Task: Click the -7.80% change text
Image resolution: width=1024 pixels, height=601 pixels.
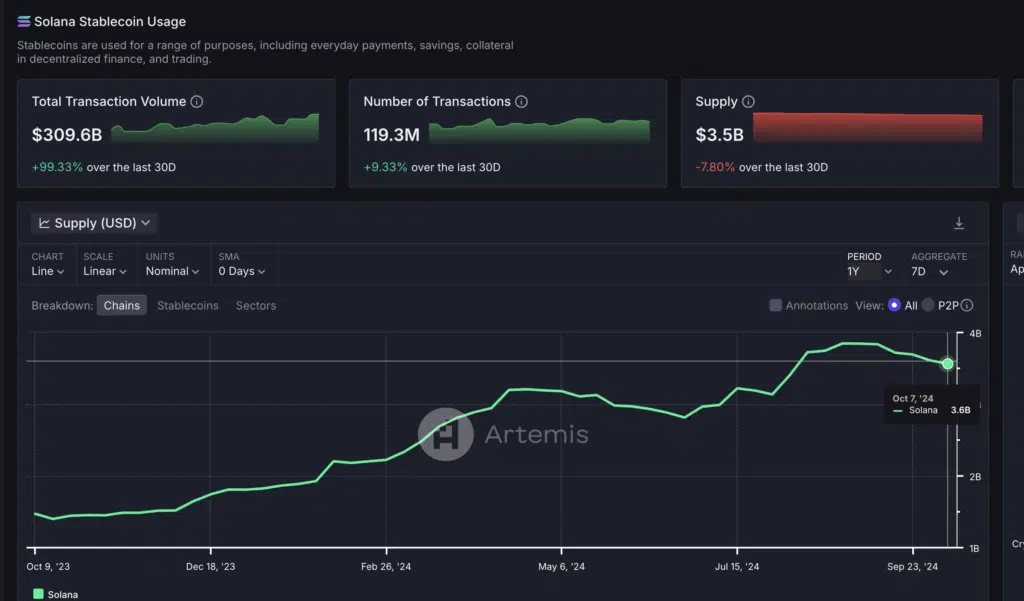Action: pos(715,167)
